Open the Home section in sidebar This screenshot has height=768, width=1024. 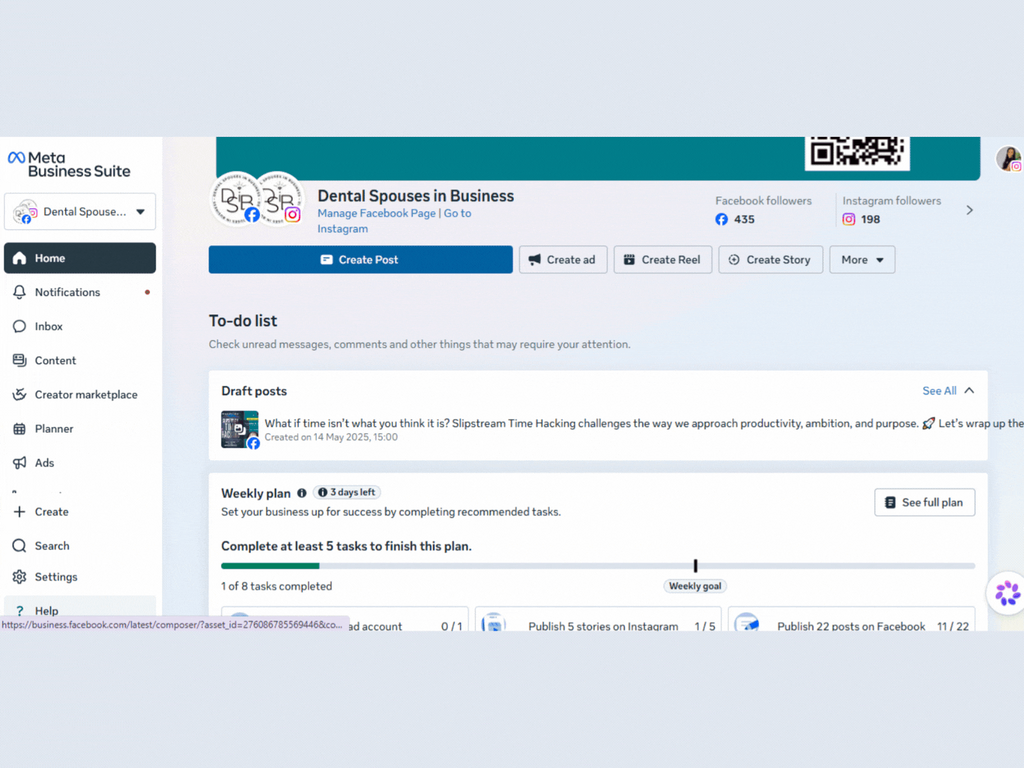click(80, 258)
